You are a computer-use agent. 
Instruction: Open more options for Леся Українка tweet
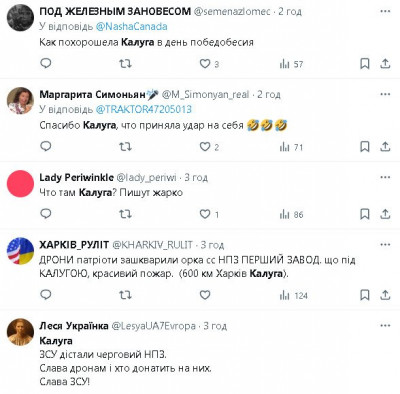pyautogui.click(x=385, y=325)
